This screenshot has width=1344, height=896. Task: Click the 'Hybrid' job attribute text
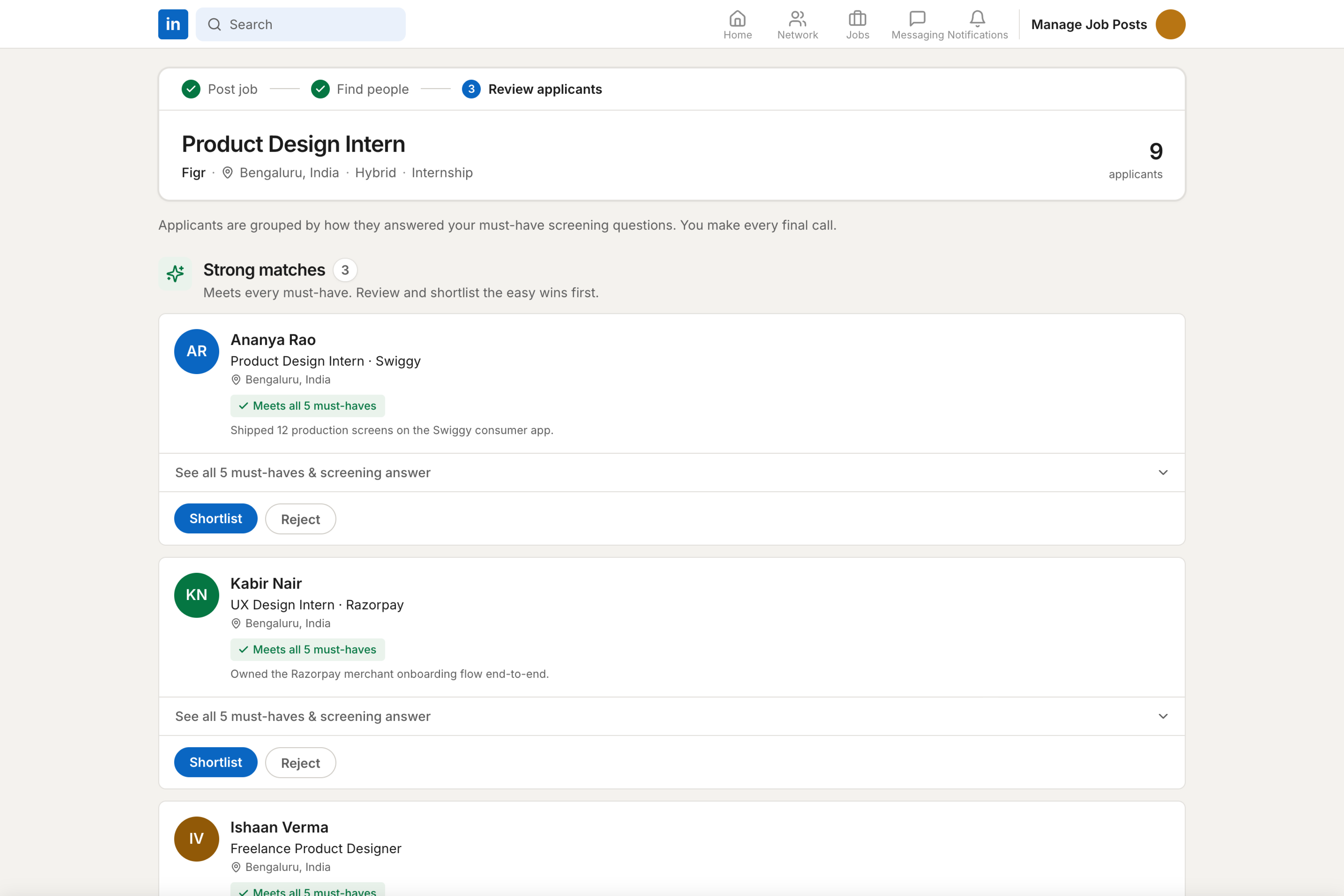pyautogui.click(x=375, y=172)
